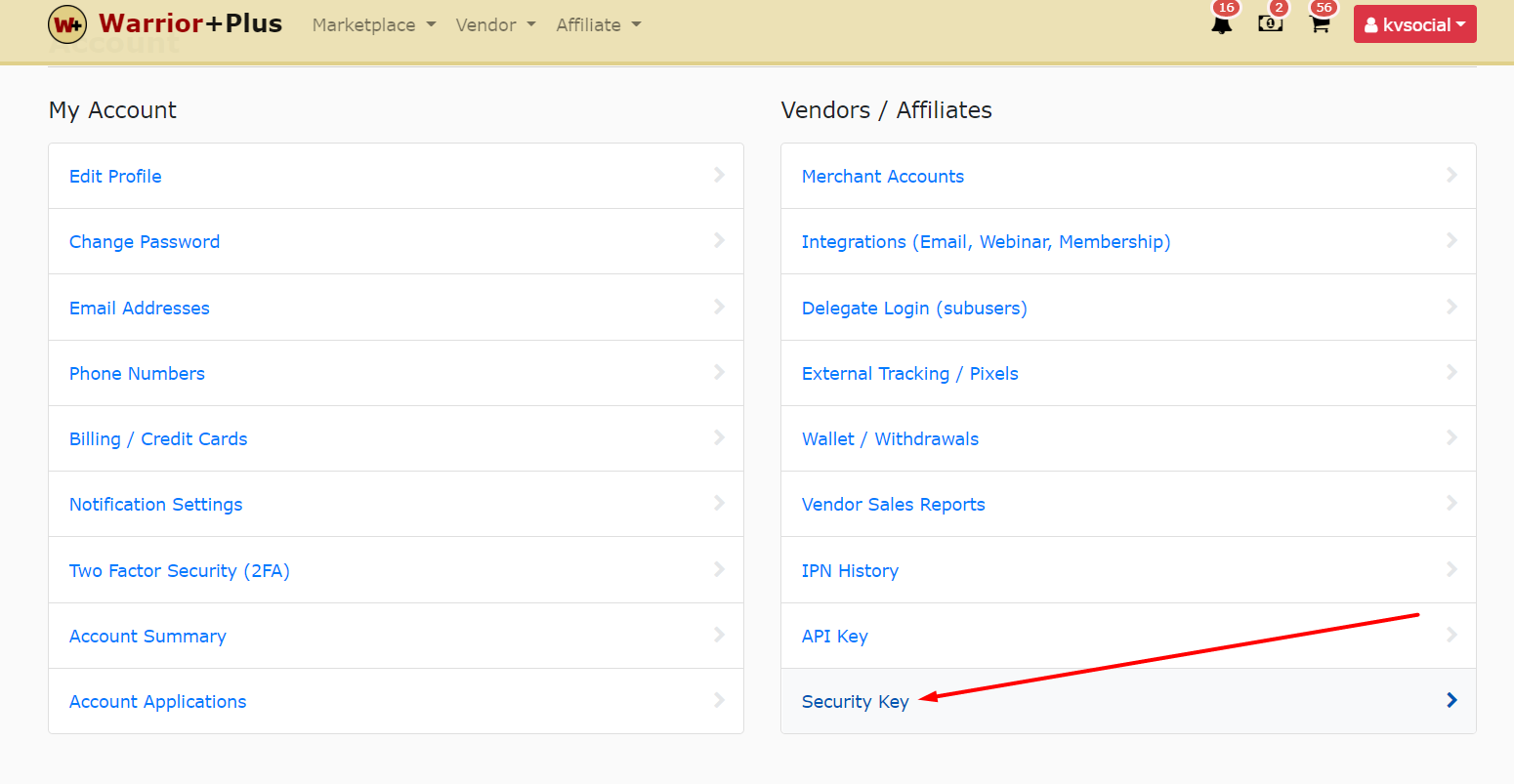Image resolution: width=1514 pixels, height=784 pixels.
Task: Open Delegate Login (subusers)
Action: [914, 309]
